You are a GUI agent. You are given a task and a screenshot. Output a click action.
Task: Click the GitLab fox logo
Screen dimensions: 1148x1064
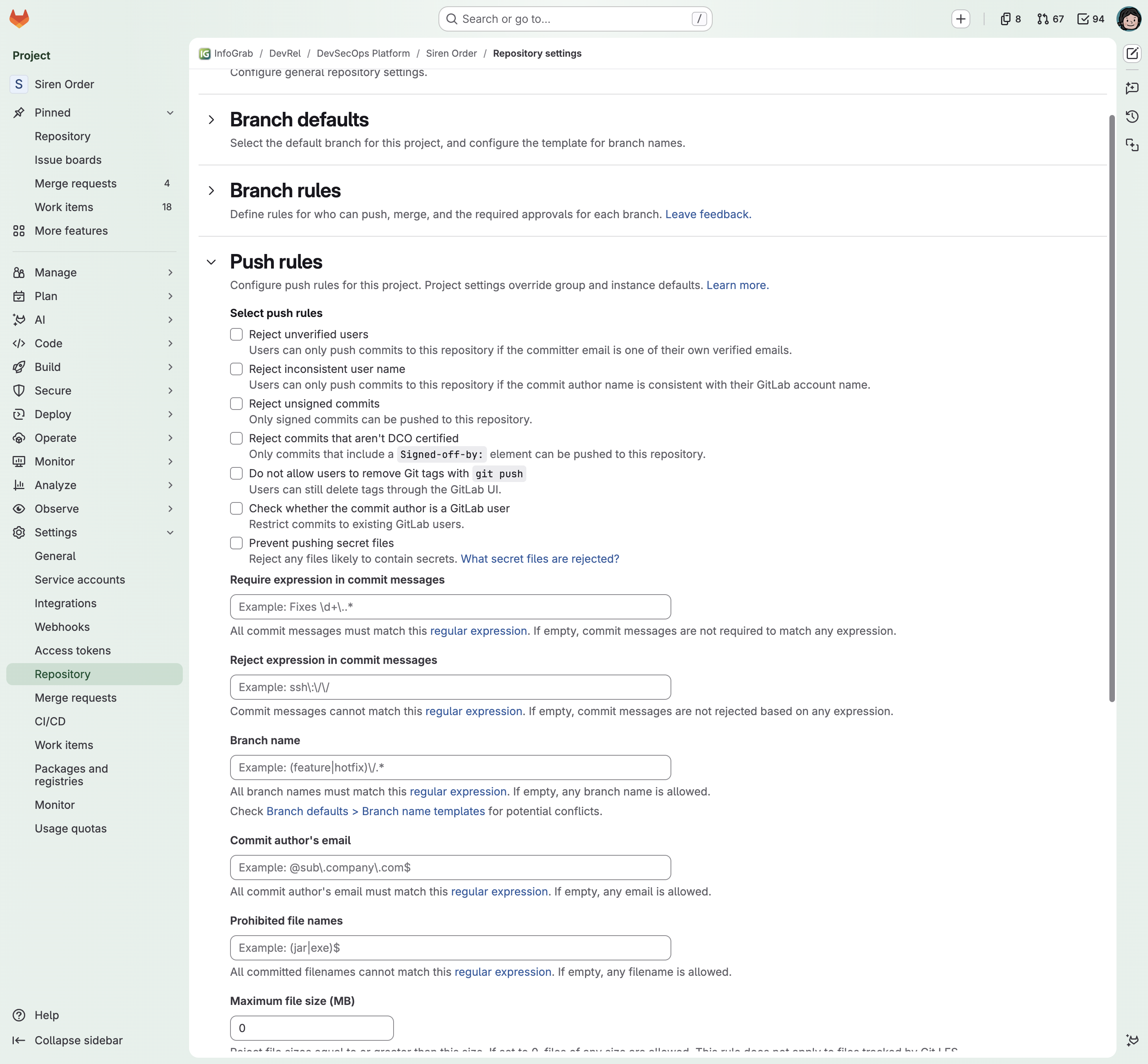[19, 19]
